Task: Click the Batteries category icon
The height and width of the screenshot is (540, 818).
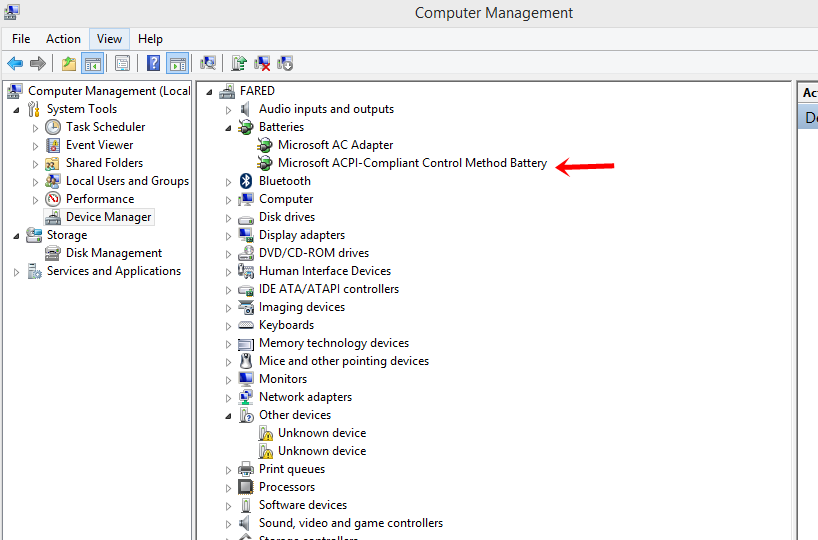Action: (x=246, y=127)
